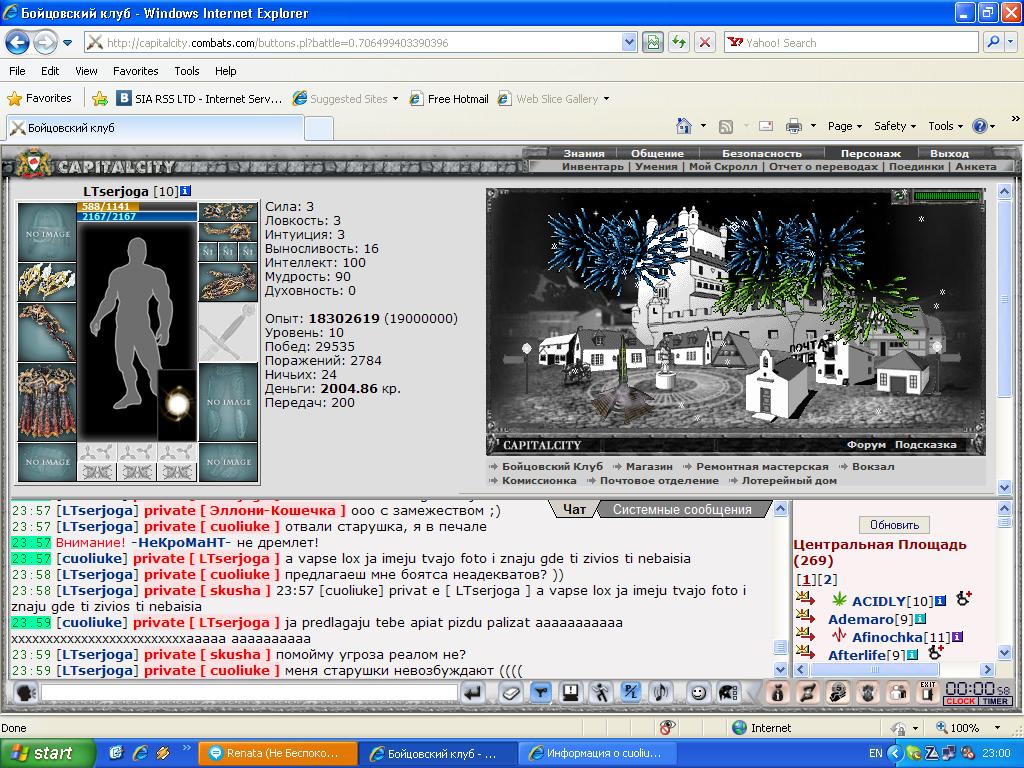Viewport: 1024px width, 768px height.
Task: Open the Знания top menu
Action: (x=584, y=153)
